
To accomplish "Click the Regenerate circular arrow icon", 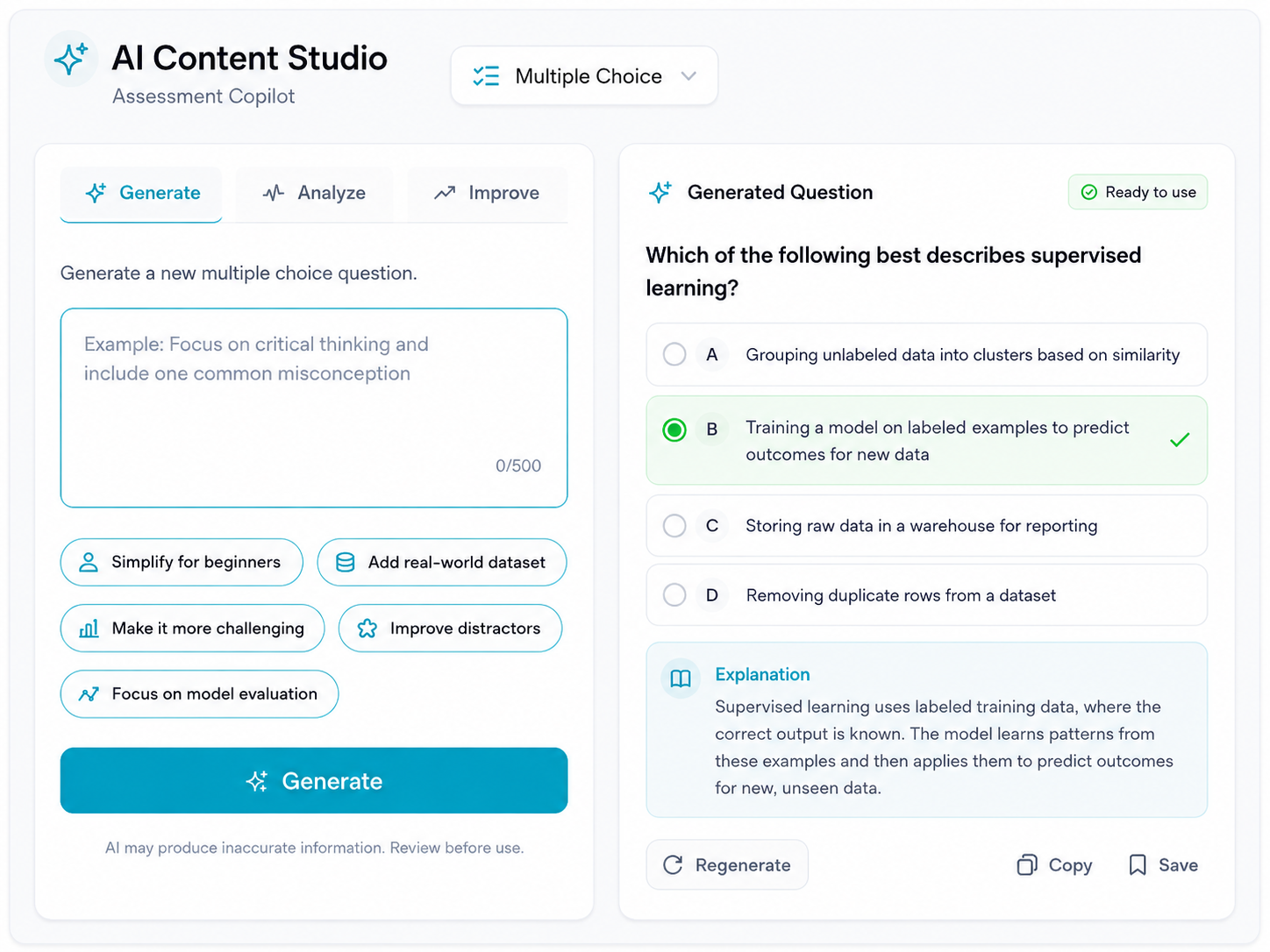I will tap(673, 865).
